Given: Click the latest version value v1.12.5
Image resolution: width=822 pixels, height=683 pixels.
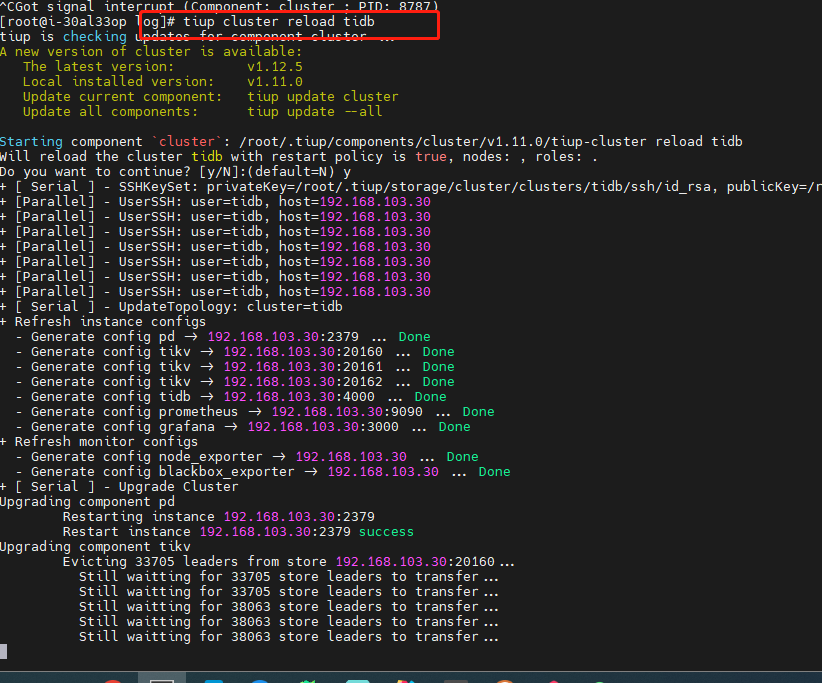Looking at the screenshot, I should click(275, 67).
